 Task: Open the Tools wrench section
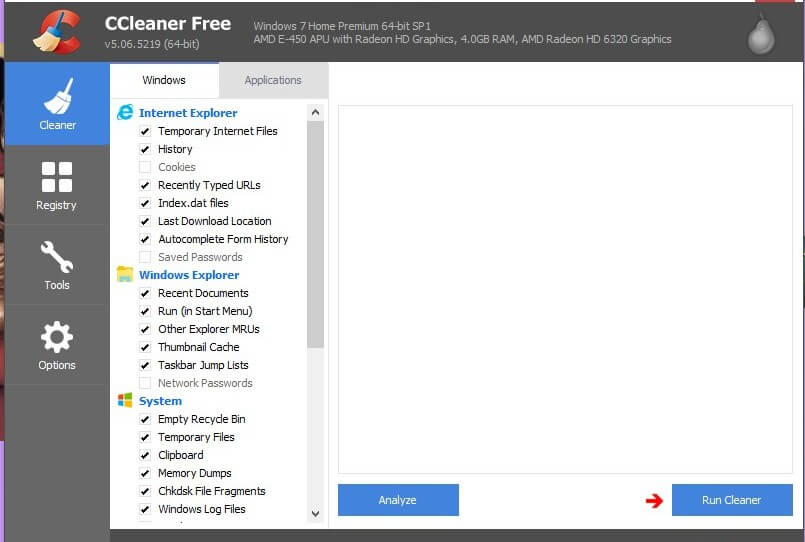click(57, 265)
